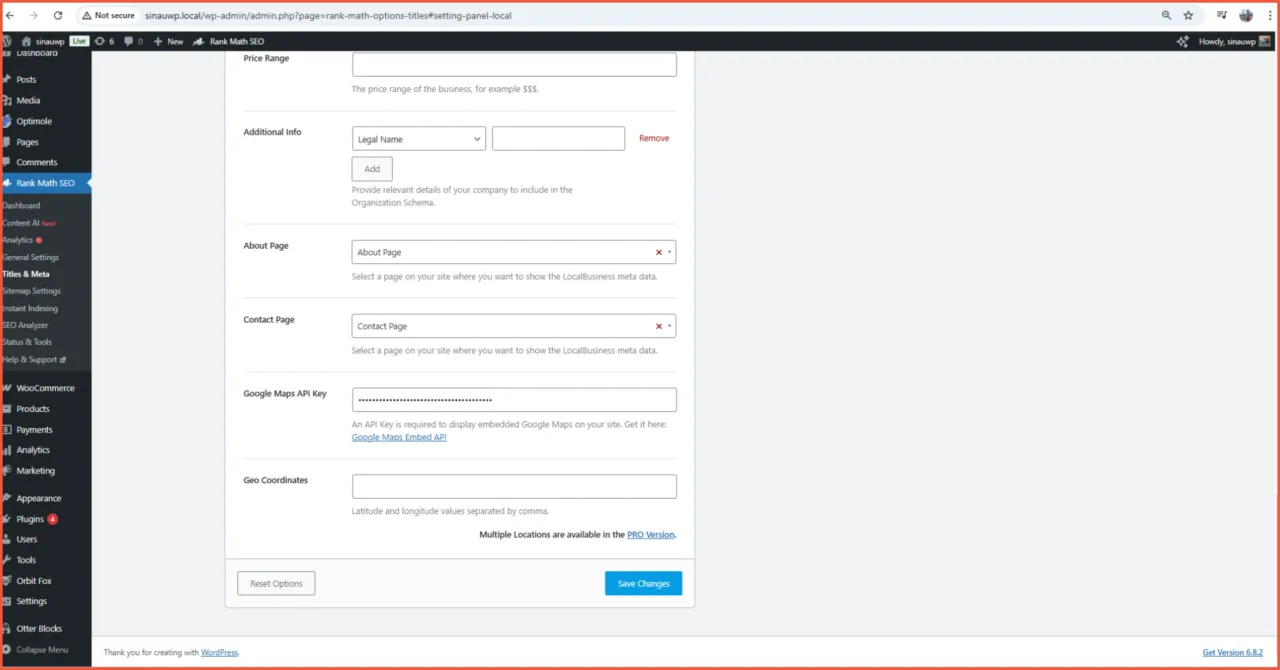Click the browser zoom magnifier icon
This screenshot has height=670, width=1280.
[1166, 16]
